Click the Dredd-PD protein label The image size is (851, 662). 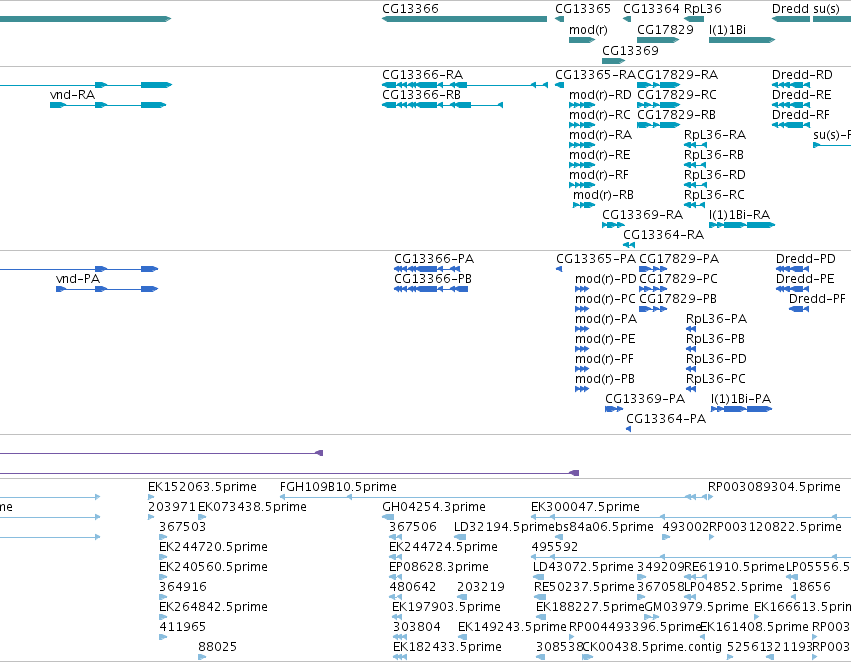tap(806, 259)
